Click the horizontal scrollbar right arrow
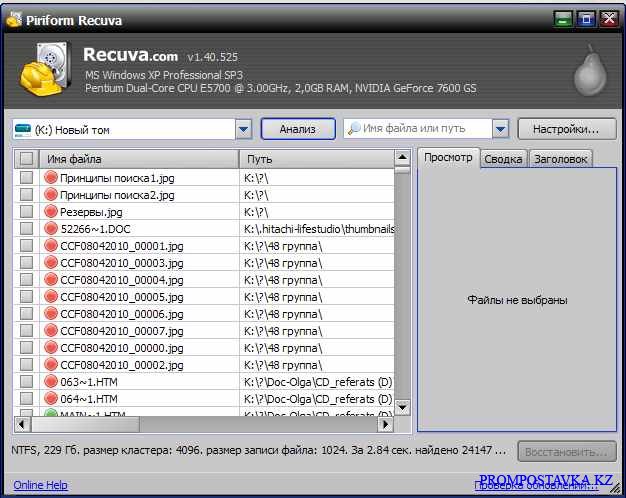626x498 pixels. 385,425
